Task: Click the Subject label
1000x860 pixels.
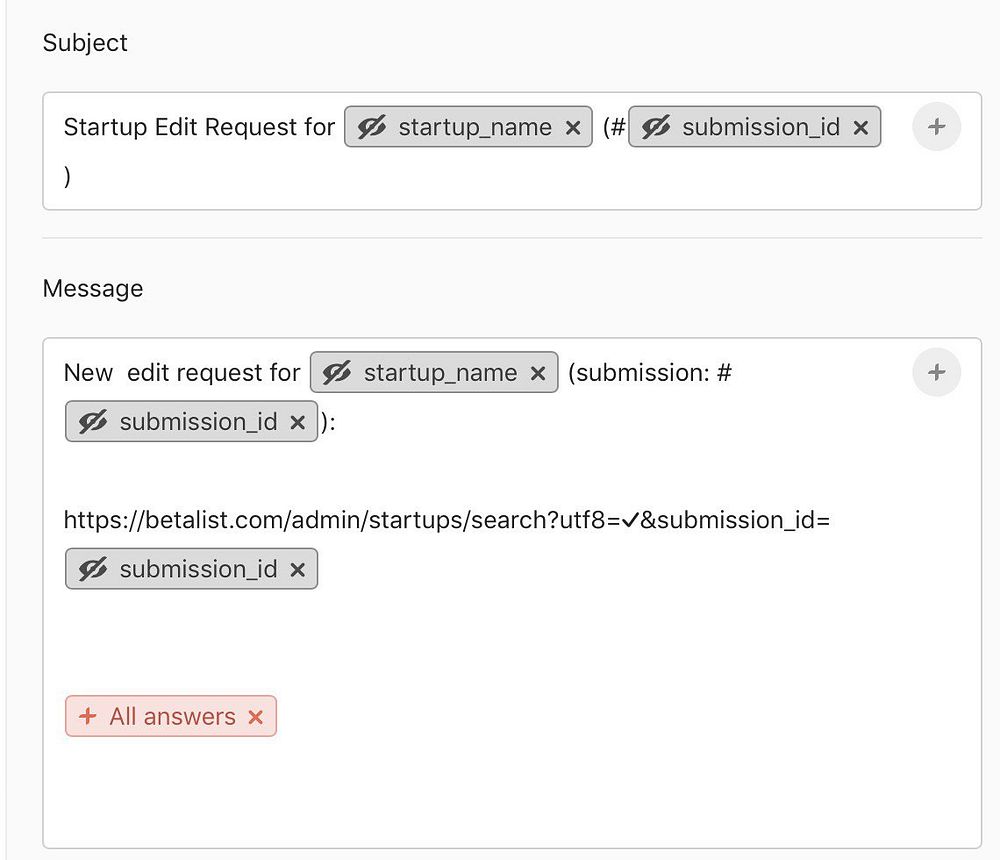Action: [85, 43]
